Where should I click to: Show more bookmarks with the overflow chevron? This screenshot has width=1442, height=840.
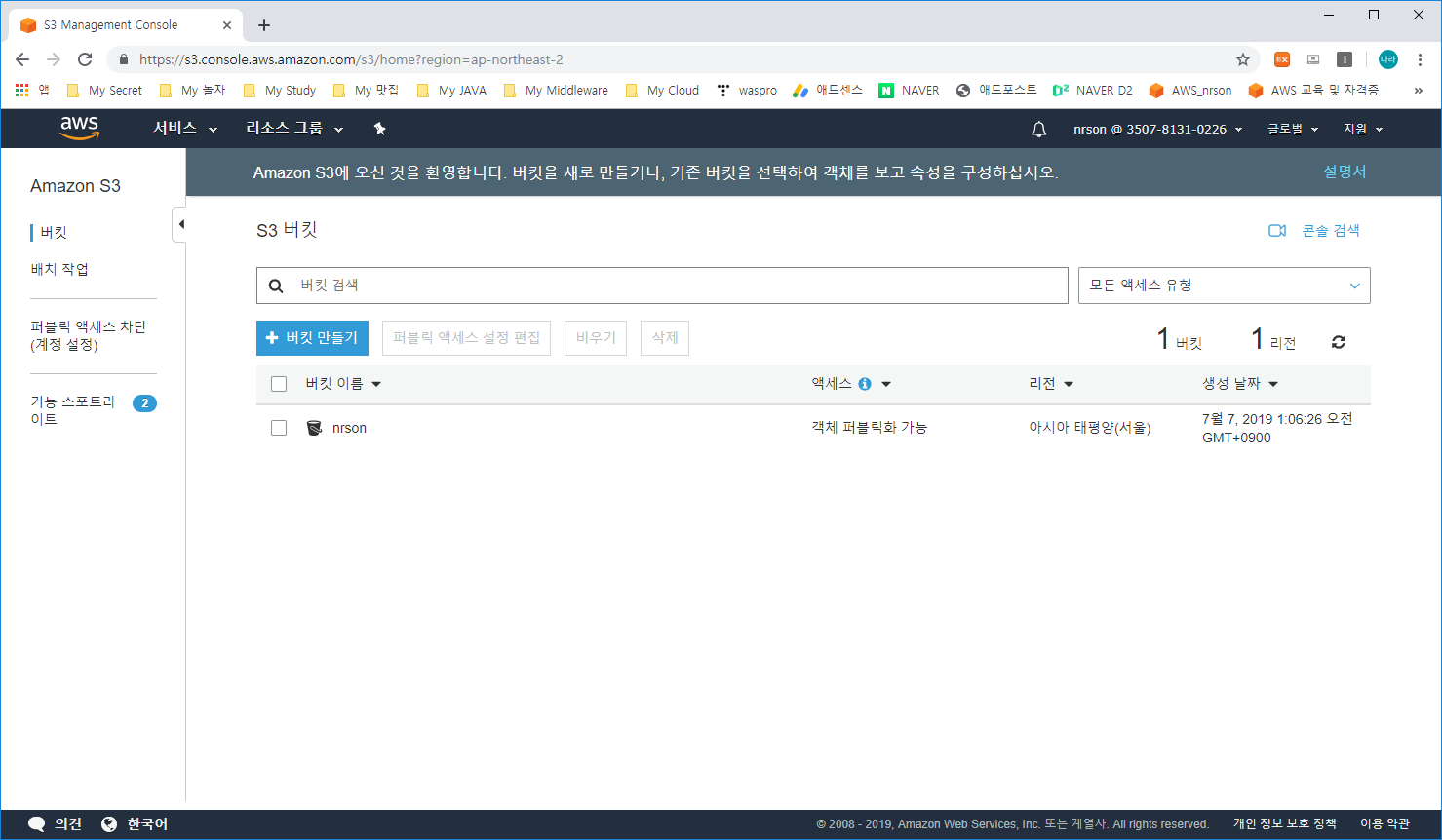click(x=1418, y=91)
